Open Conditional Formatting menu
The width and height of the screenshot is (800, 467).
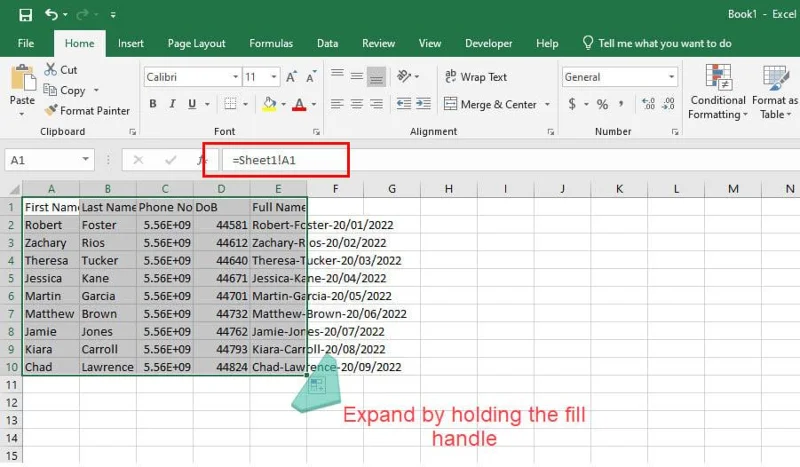(x=718, y=92)
